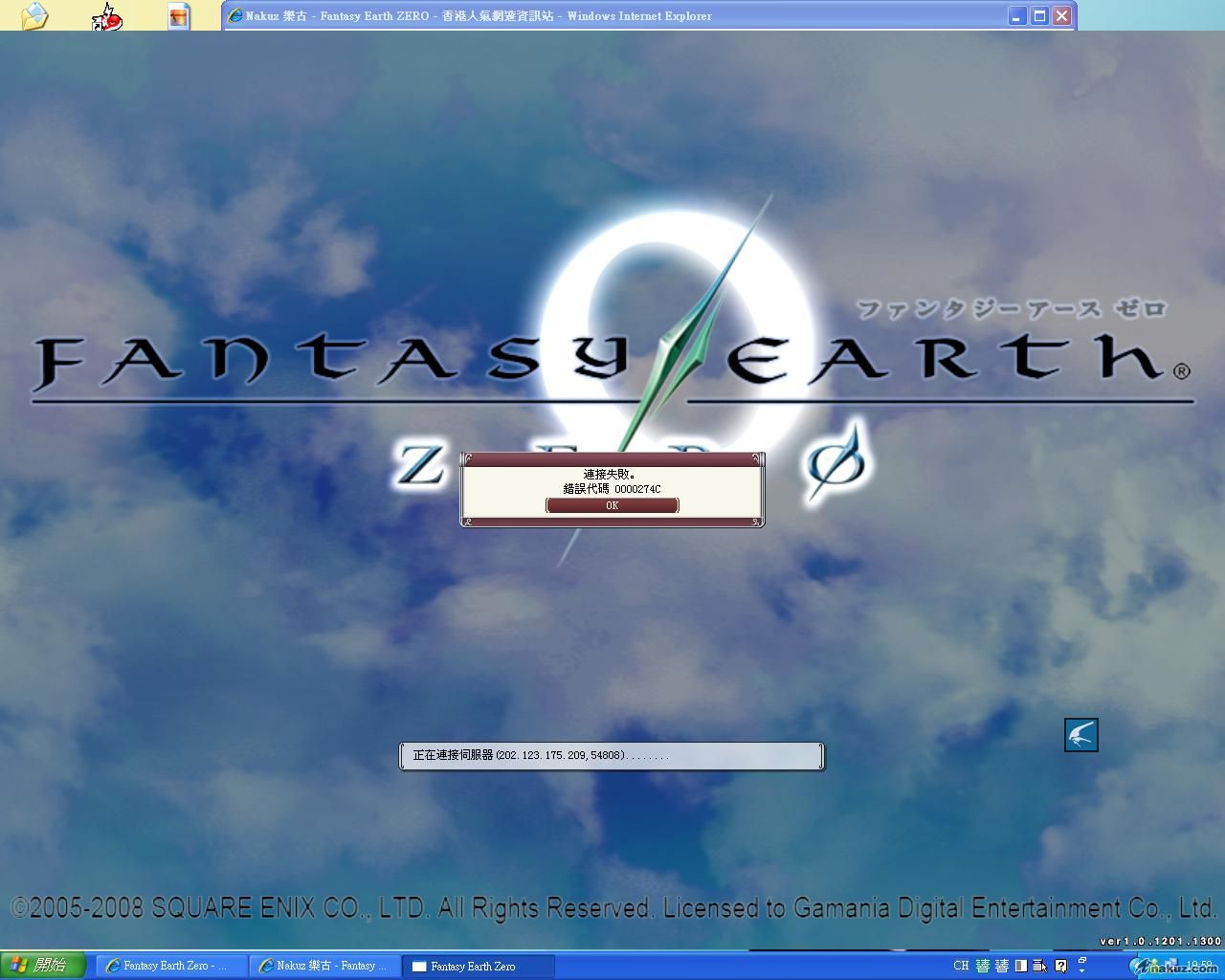This screenshot has height=980, width=1225.
Task: Click the feather wing icon in game
Action: pyautogui.click(x=1080, y=735)
